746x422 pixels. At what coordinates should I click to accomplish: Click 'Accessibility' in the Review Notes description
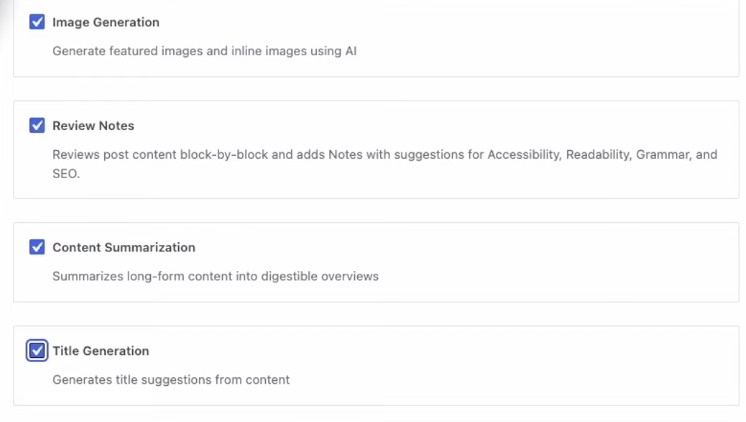(x=525, y=155)
